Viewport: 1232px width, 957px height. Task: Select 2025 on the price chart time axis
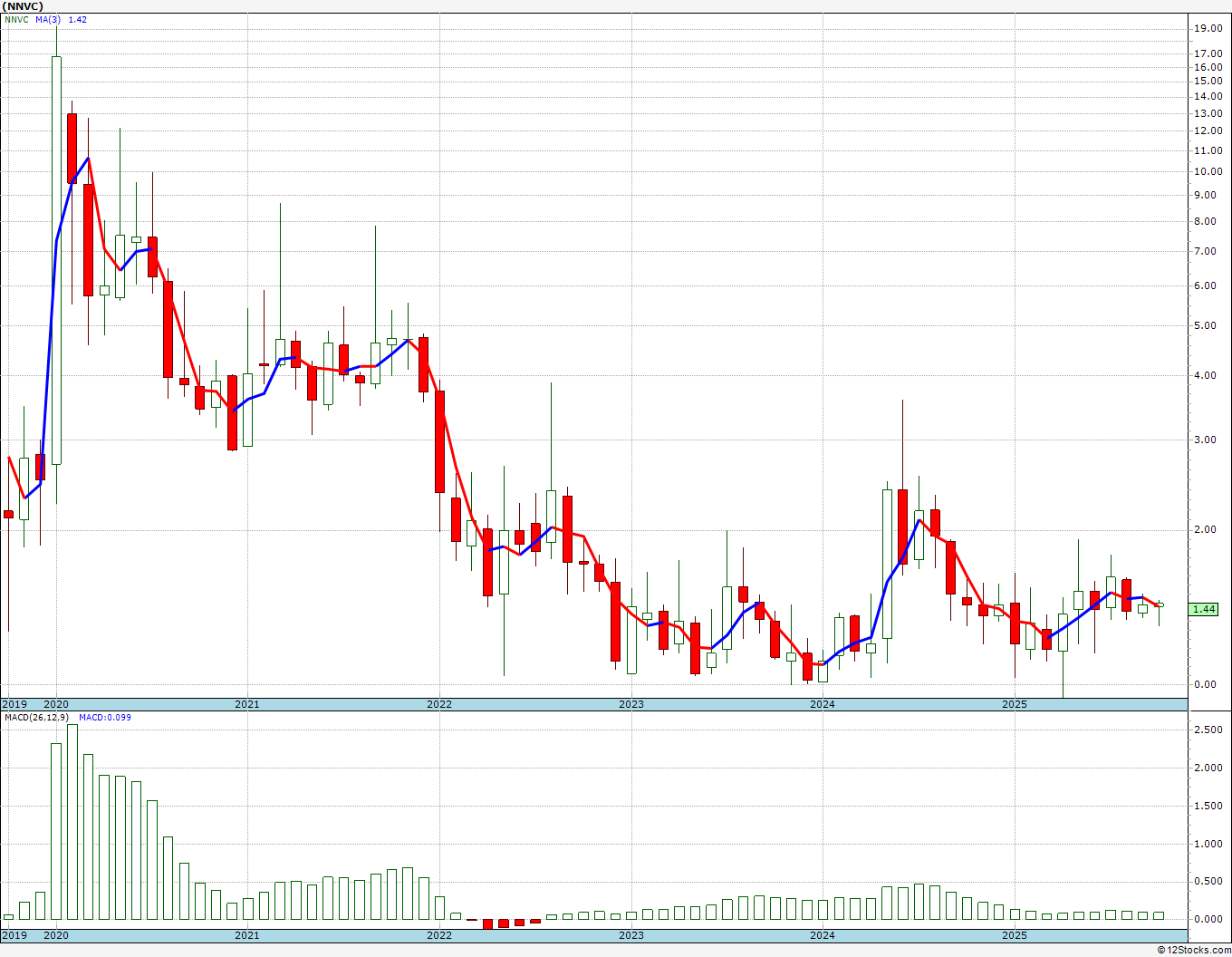pyautogui.click(x=1015, y=704)
